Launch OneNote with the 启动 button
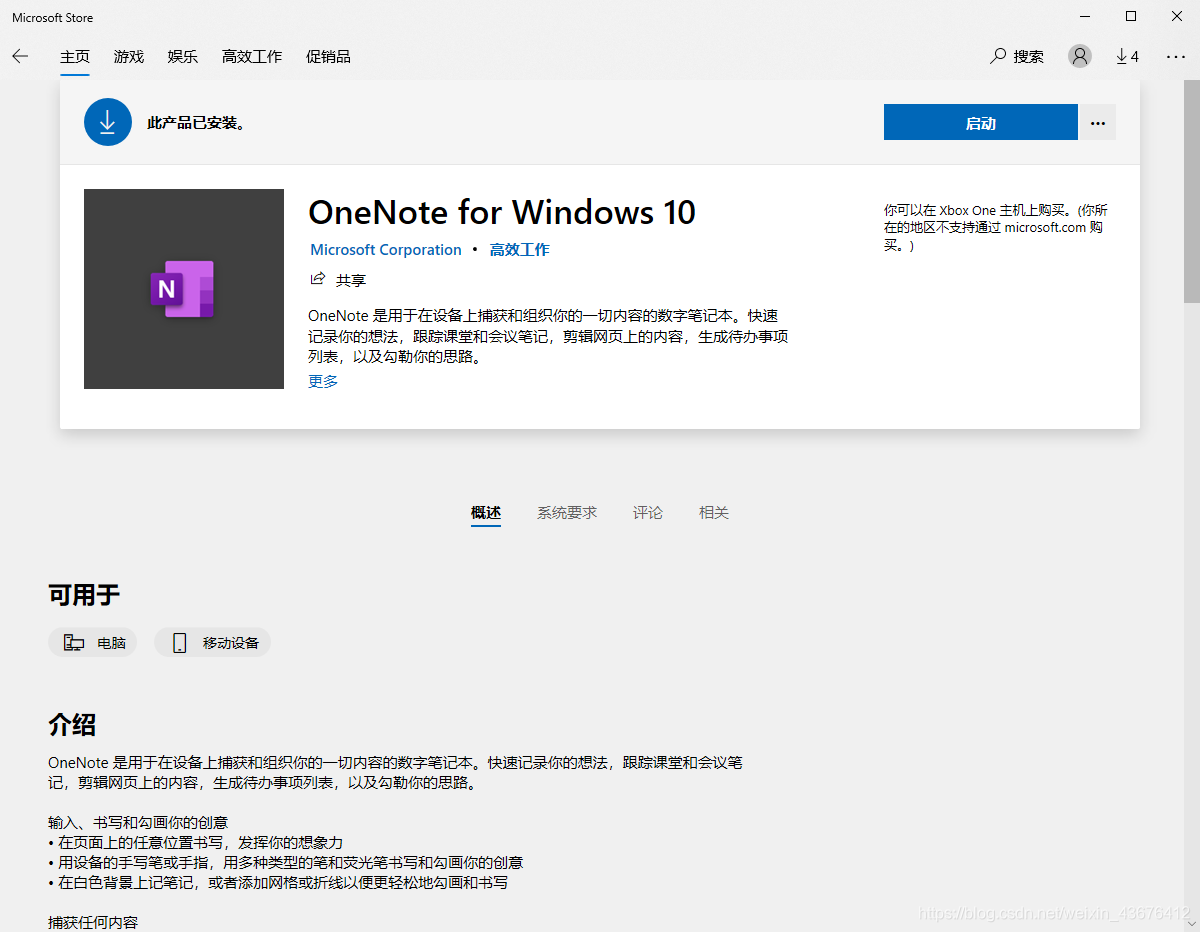The image size is (1200, 932). pos(981,122)
